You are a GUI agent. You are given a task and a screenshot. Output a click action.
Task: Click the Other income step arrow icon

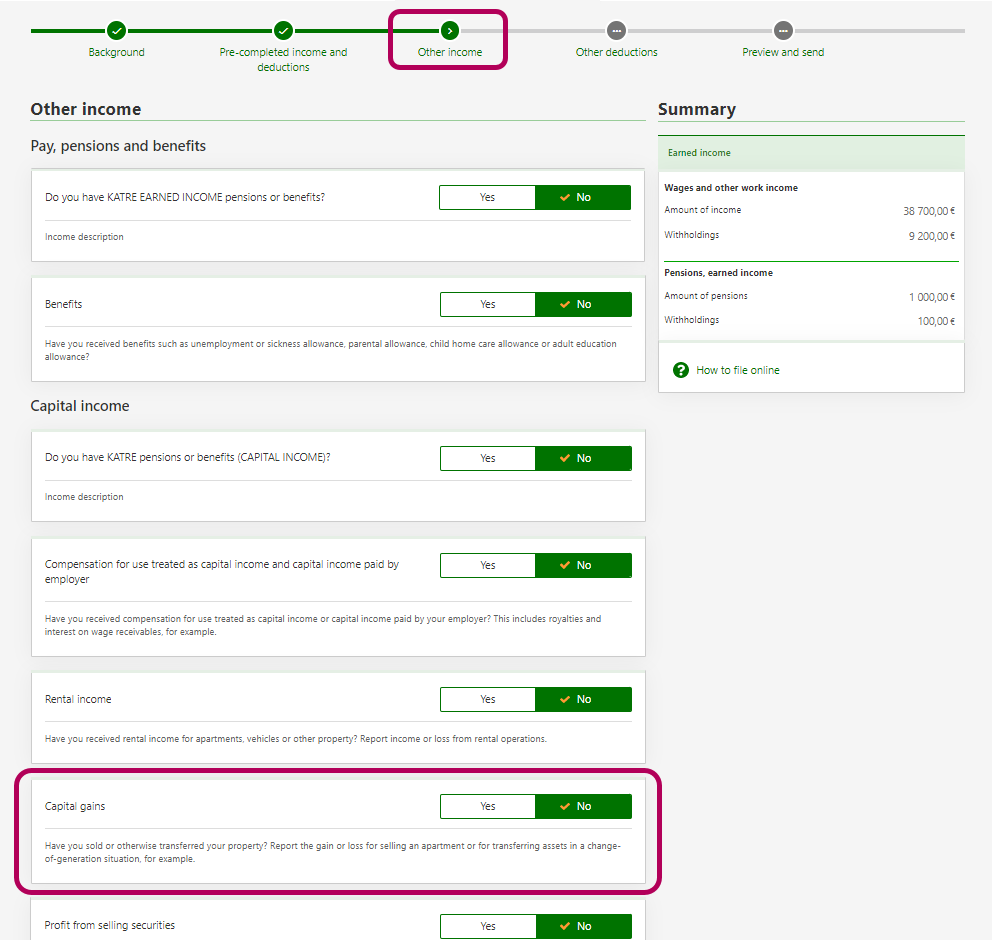click(x=450, y=31)
